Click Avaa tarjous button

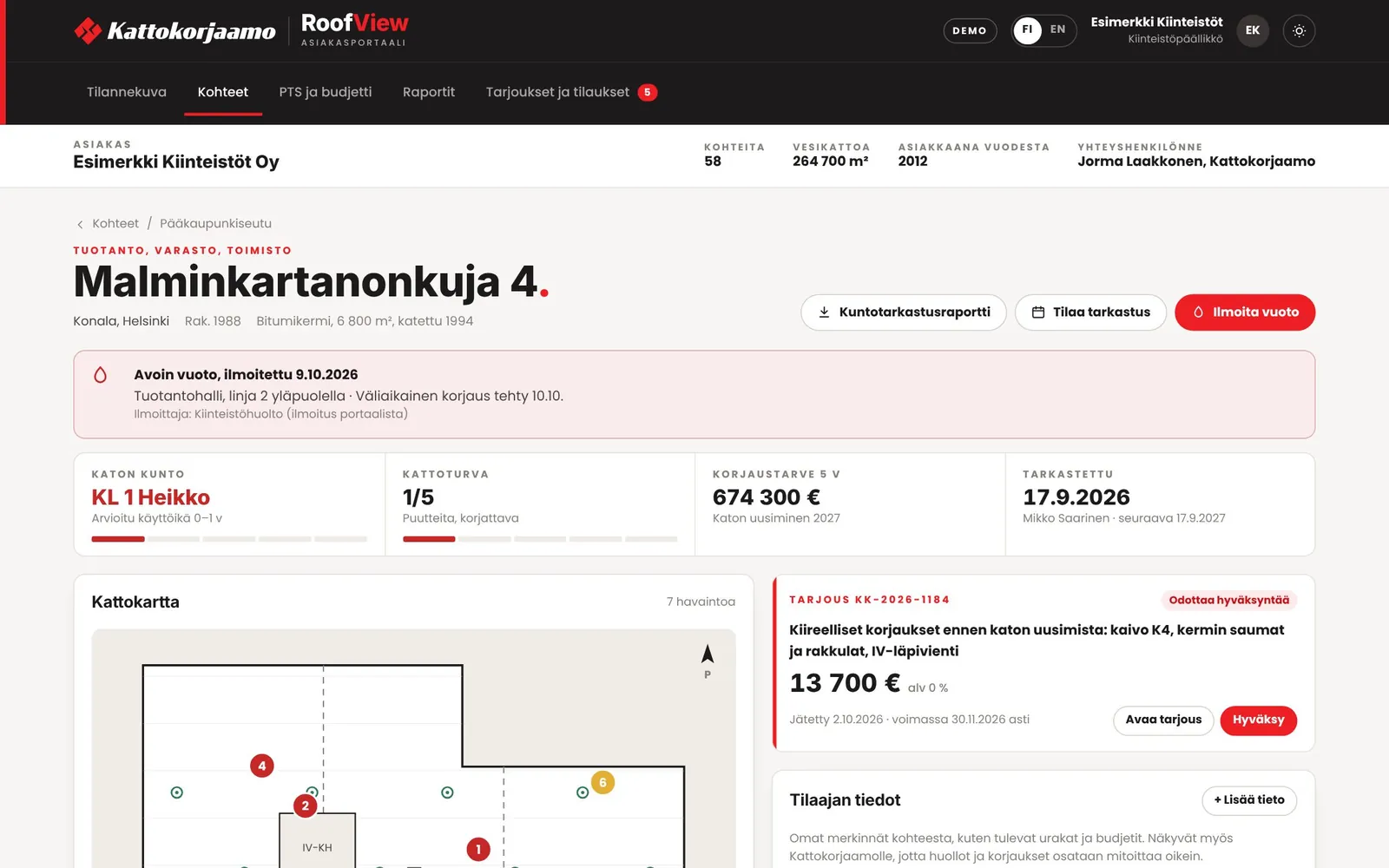1163,720
